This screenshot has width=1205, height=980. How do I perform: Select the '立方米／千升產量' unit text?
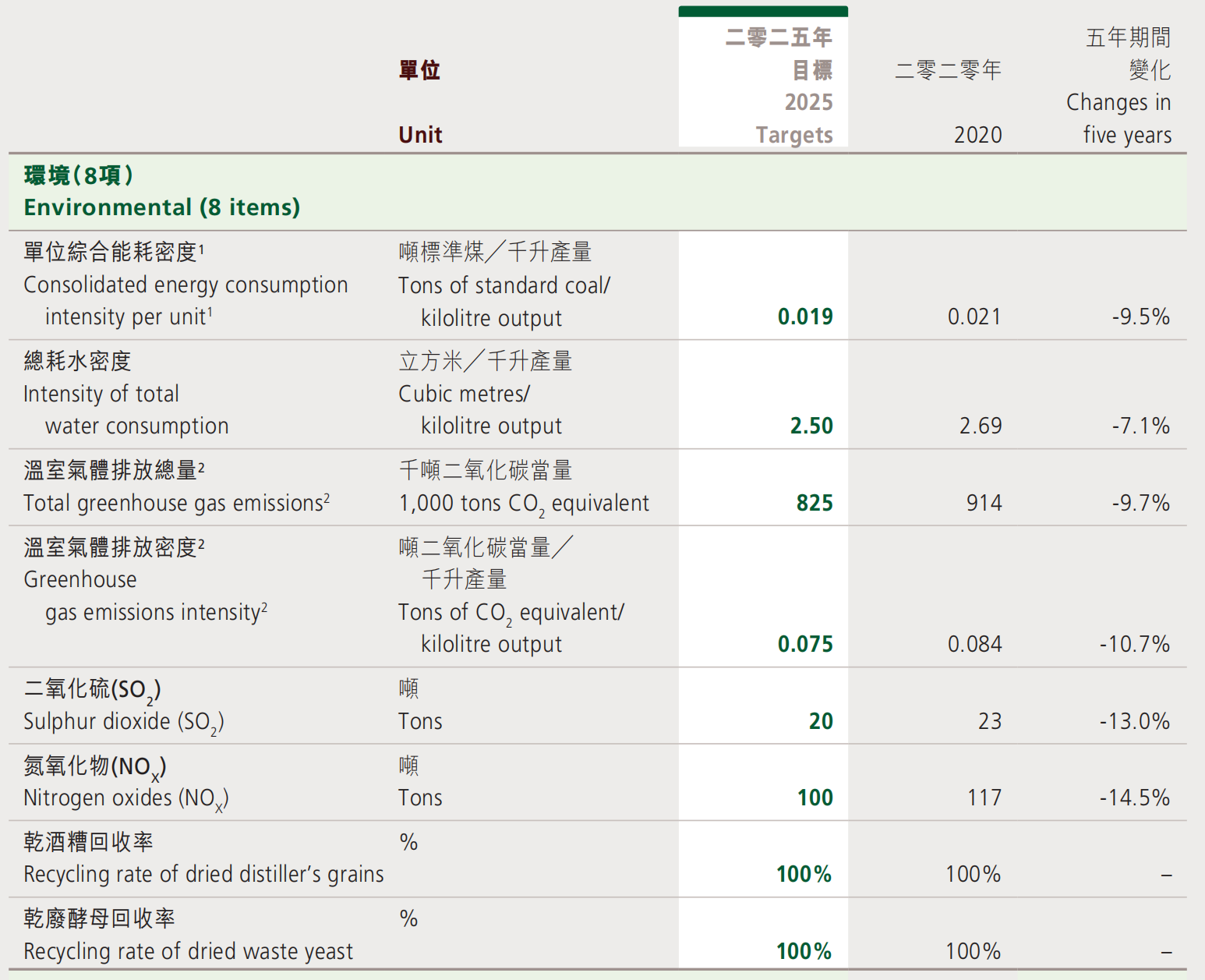point(486,361)
